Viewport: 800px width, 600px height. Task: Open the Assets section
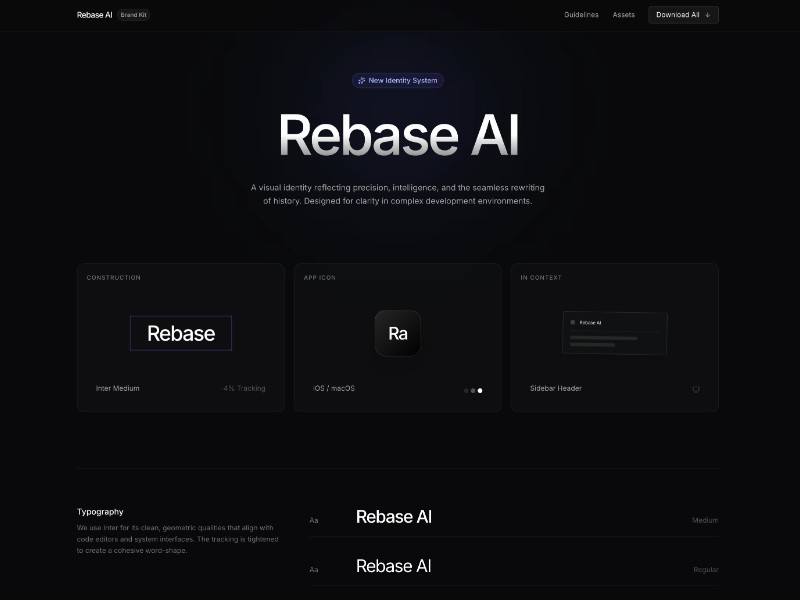[623, 15]
